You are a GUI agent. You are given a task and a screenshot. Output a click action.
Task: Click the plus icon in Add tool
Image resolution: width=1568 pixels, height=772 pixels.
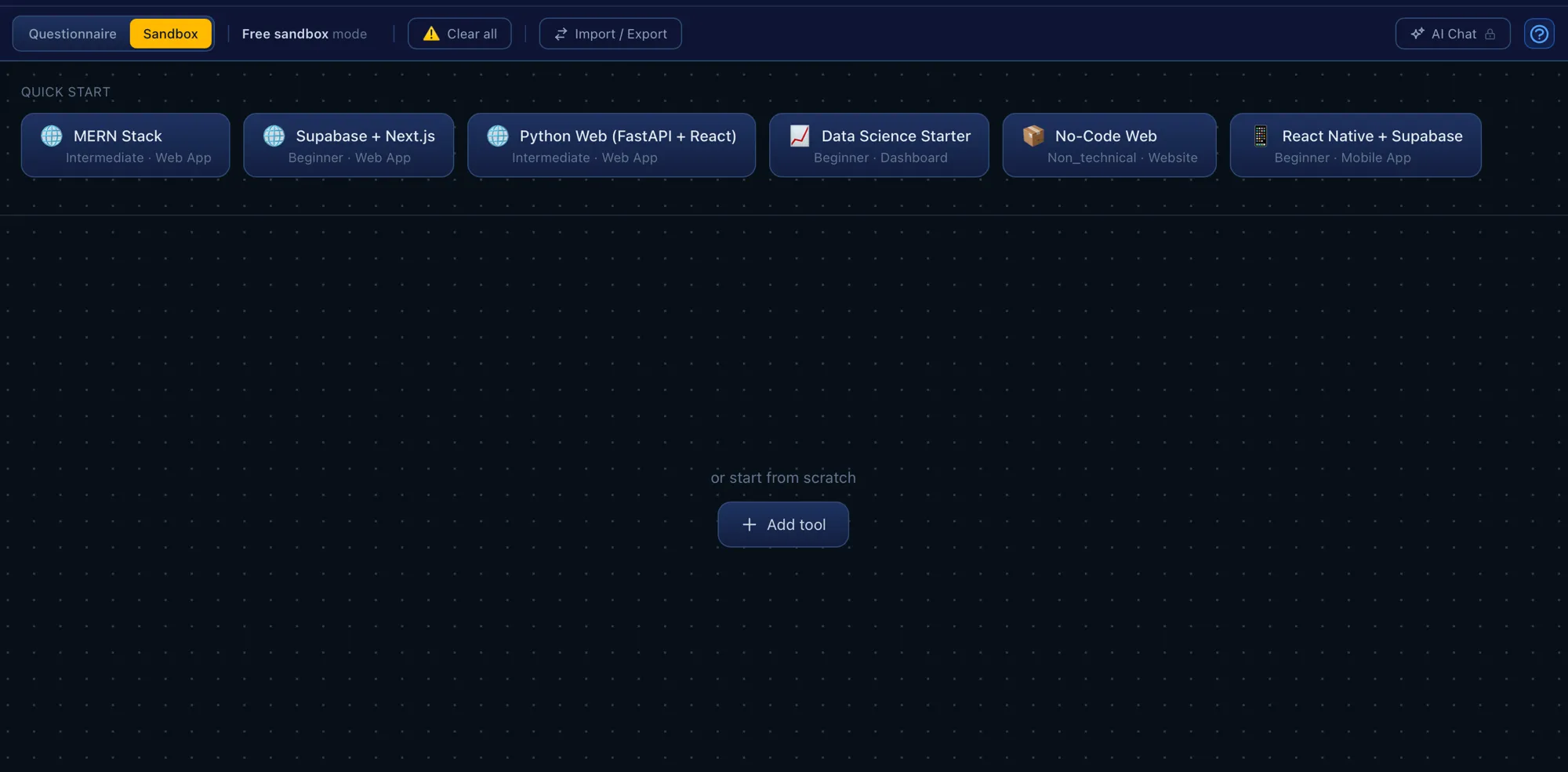pyautogui.click(x=750, y=524)
